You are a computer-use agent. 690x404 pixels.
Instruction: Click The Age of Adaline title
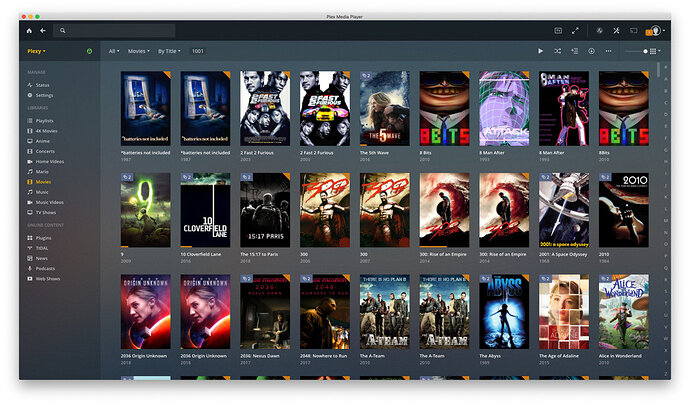coord(559,356)
